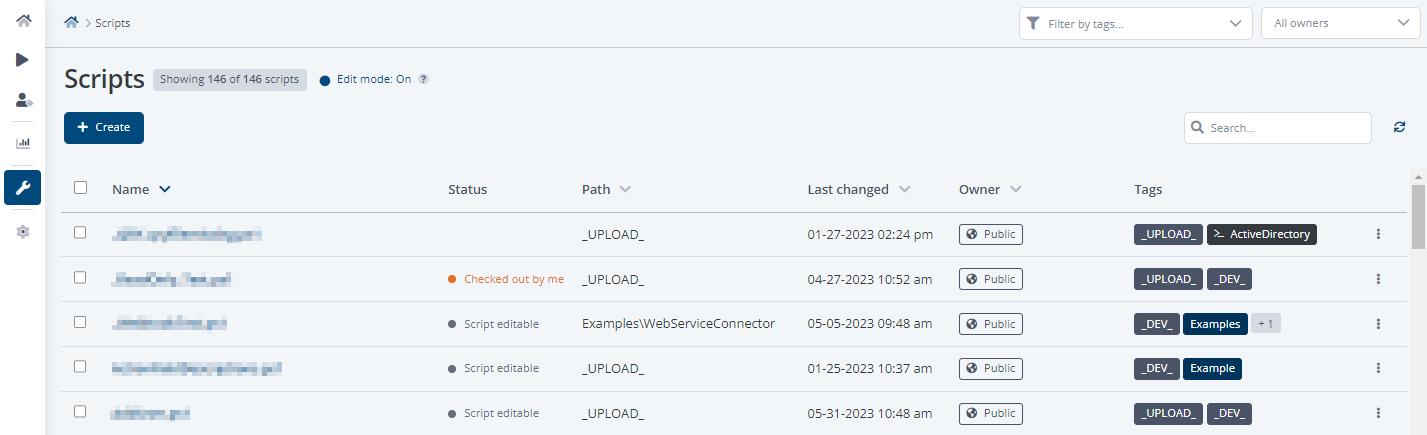Click the Search scripts input field
Screen dimensions: 1427x435
(x=1285, y=128)
